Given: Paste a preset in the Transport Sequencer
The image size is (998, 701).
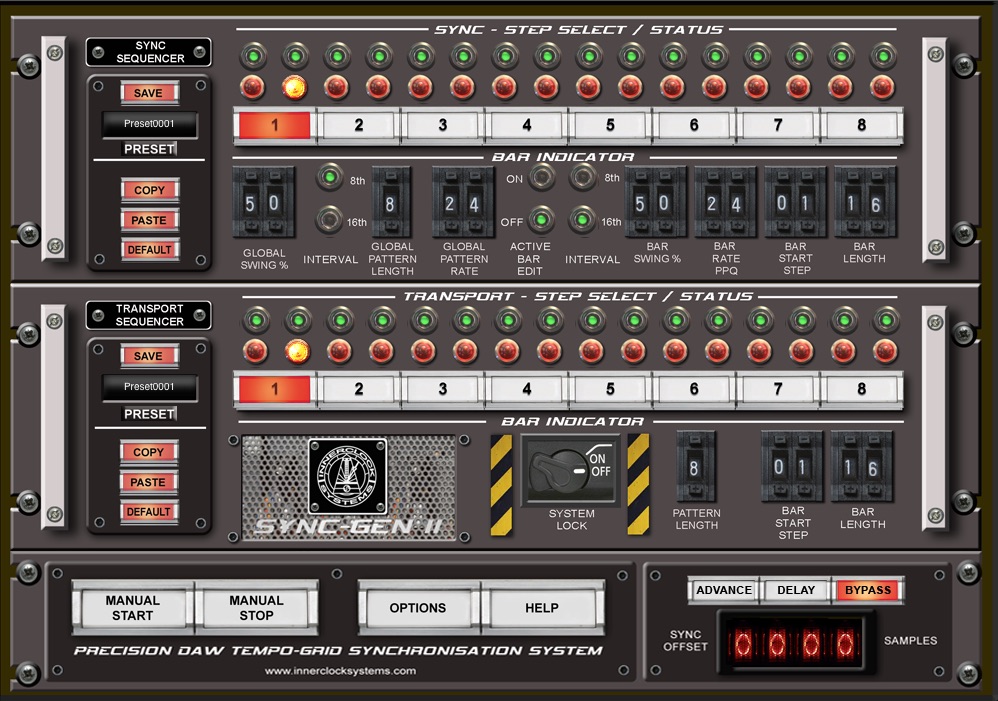Looking at the screenshot, I should click(149, 482).
